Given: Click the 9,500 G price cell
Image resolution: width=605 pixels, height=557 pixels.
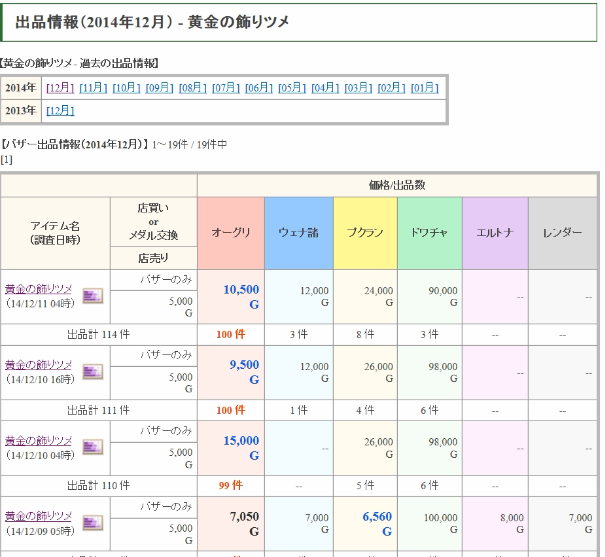Looking at the screenshot, I should tap(231, 372).
